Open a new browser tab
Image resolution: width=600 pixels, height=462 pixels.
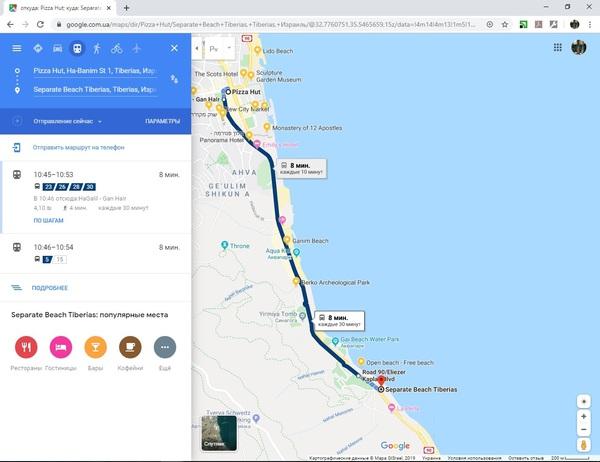127,8
